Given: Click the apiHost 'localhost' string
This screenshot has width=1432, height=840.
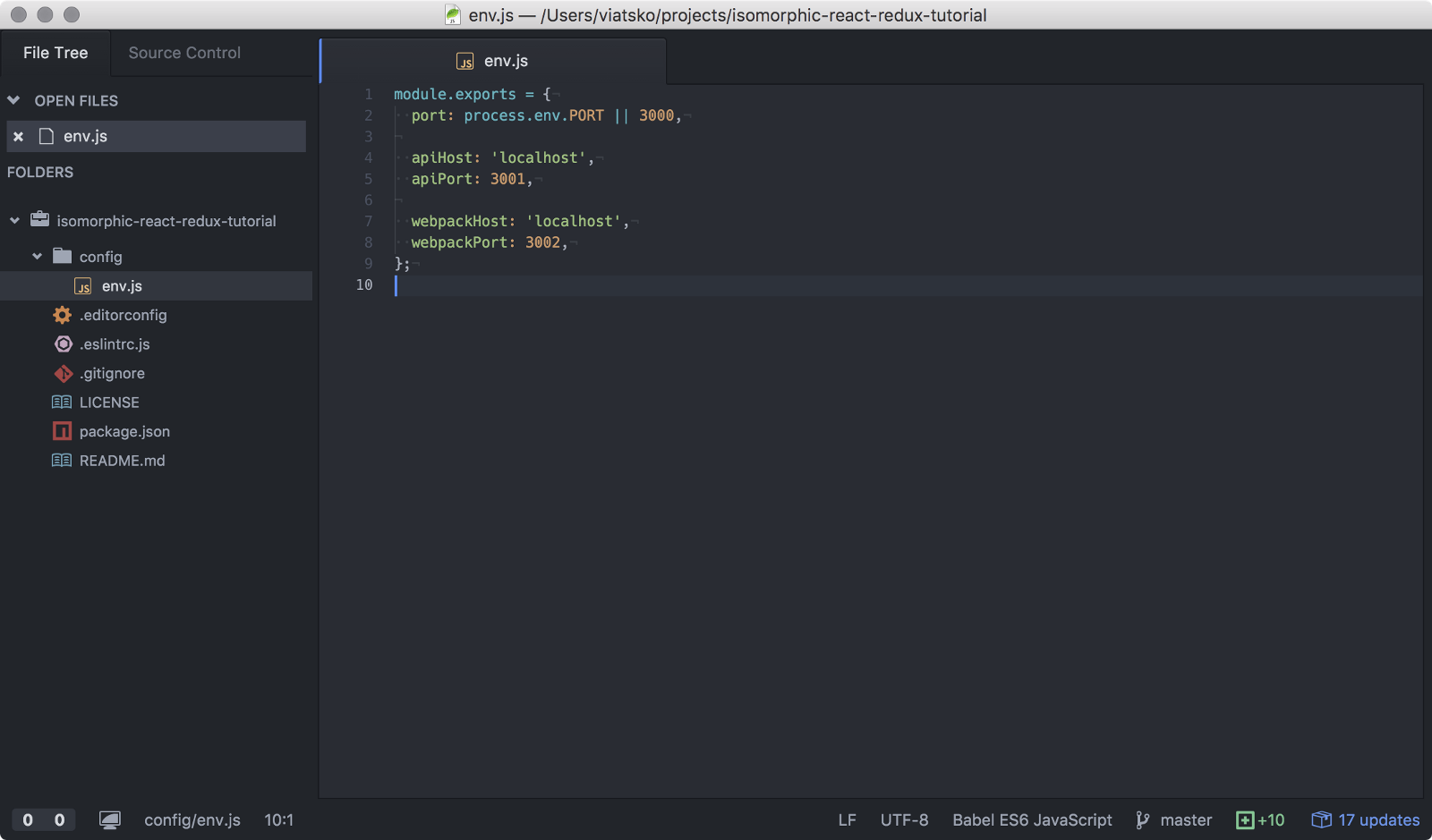Looking at the screenshot, I should coord(539,157).
